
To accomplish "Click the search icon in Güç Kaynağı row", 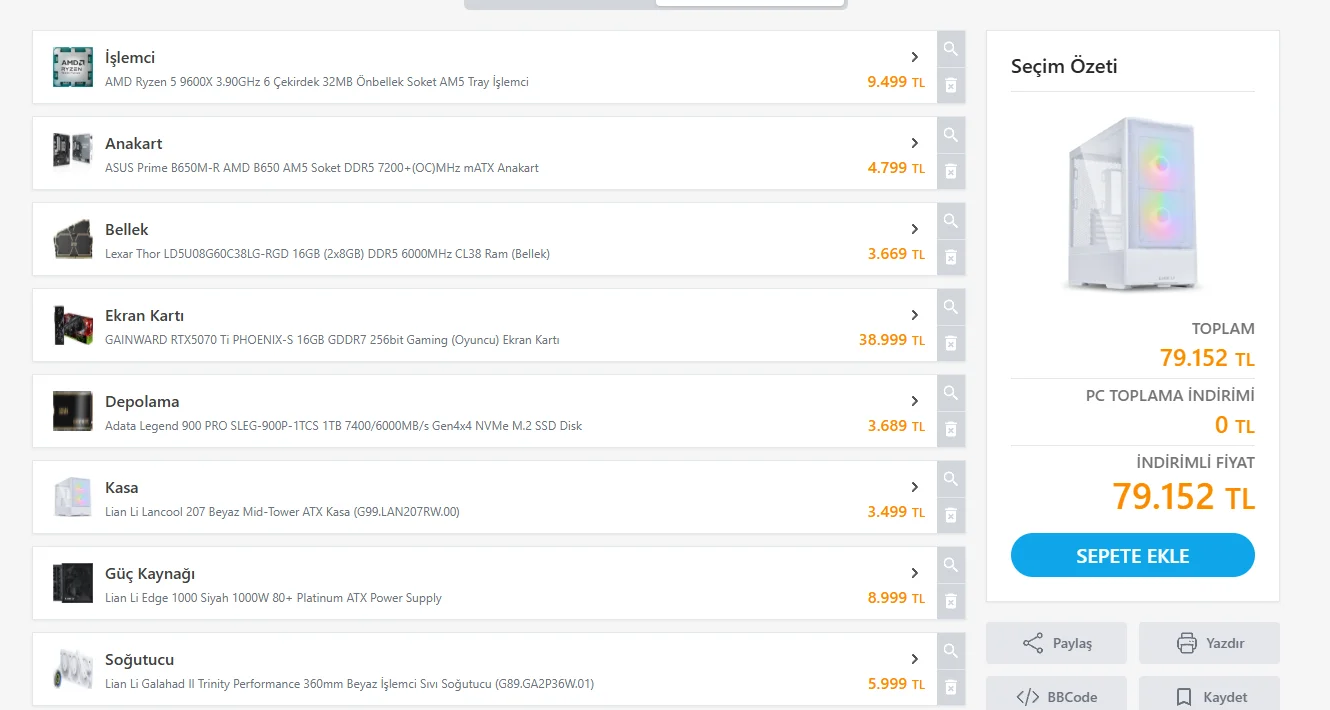I will click(x=951, y=564).
